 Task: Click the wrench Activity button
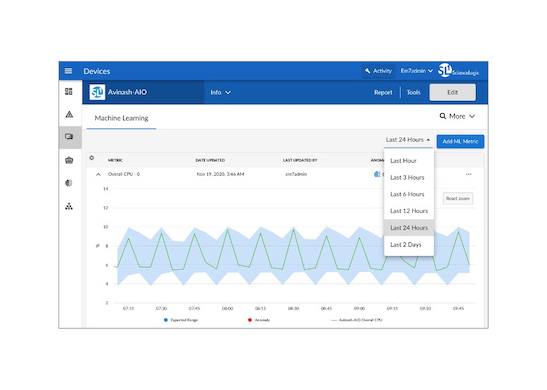coord(378,71)
